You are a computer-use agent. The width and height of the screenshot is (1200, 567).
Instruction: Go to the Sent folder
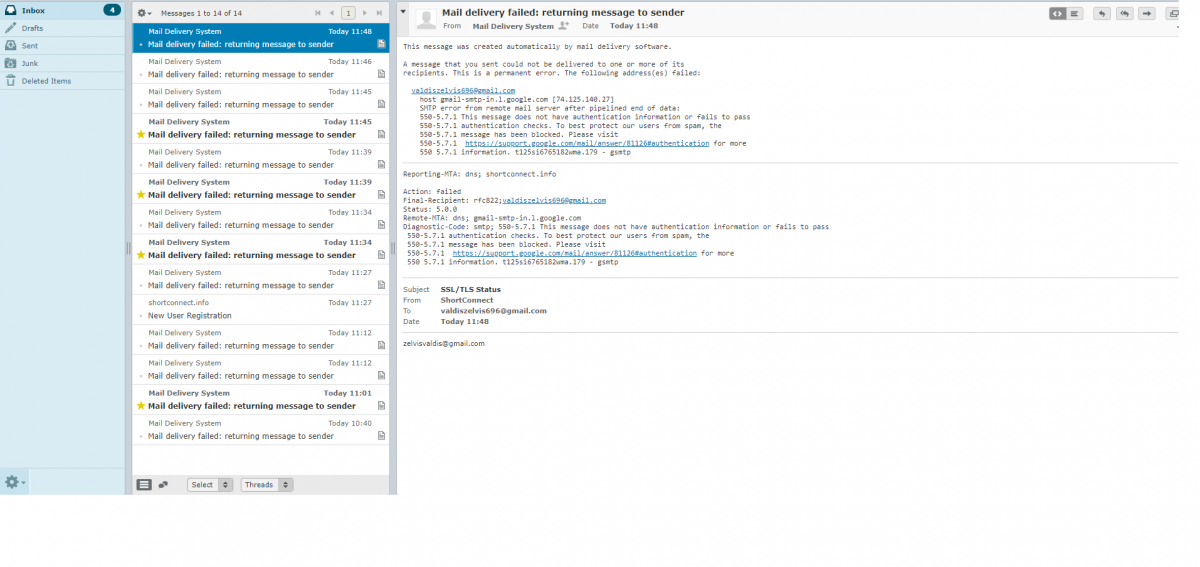30,46
